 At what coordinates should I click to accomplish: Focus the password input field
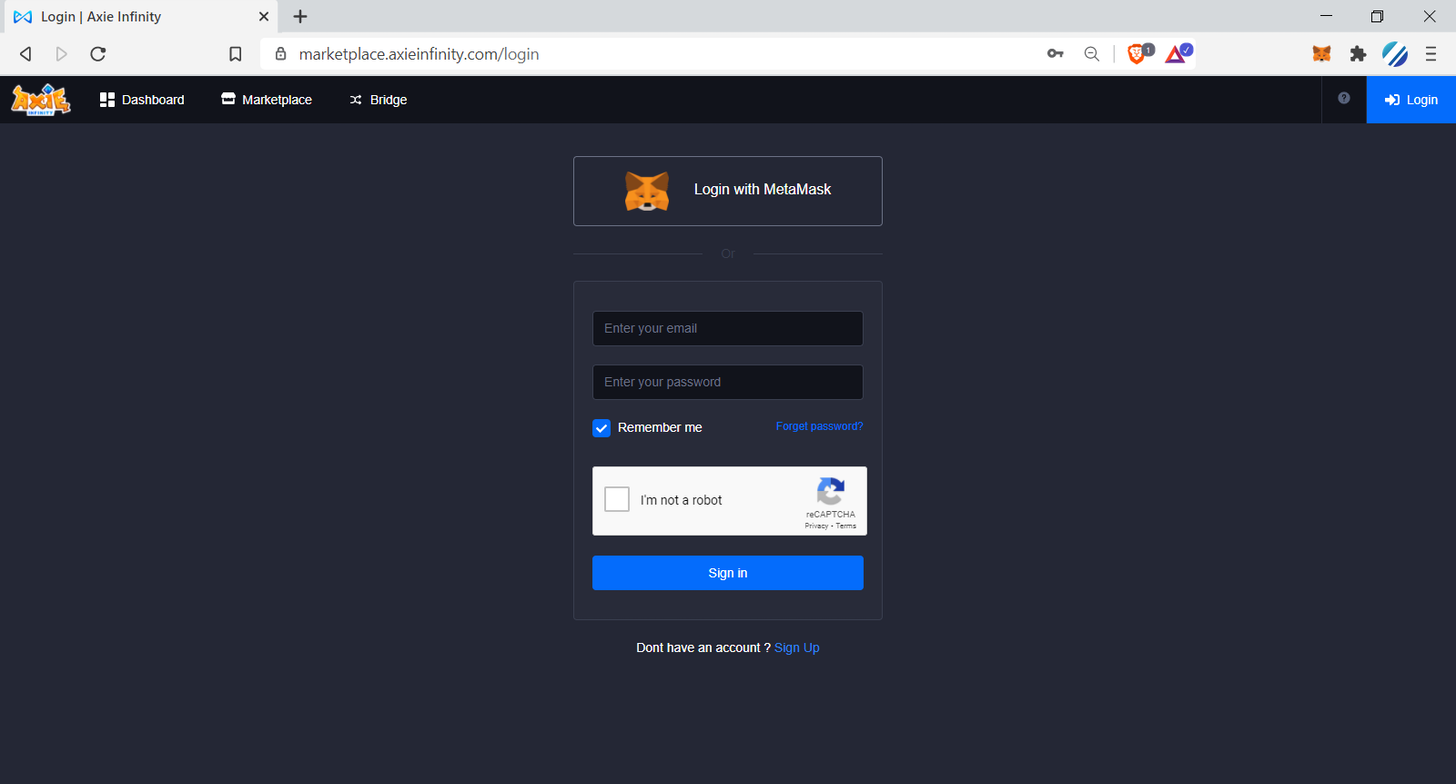pos(728,382)
